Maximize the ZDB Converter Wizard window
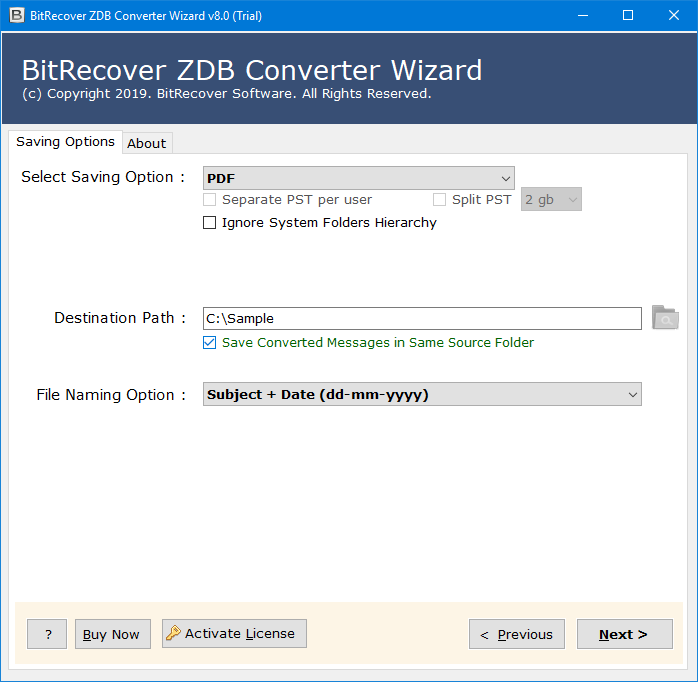 click(x=628, y=16)
